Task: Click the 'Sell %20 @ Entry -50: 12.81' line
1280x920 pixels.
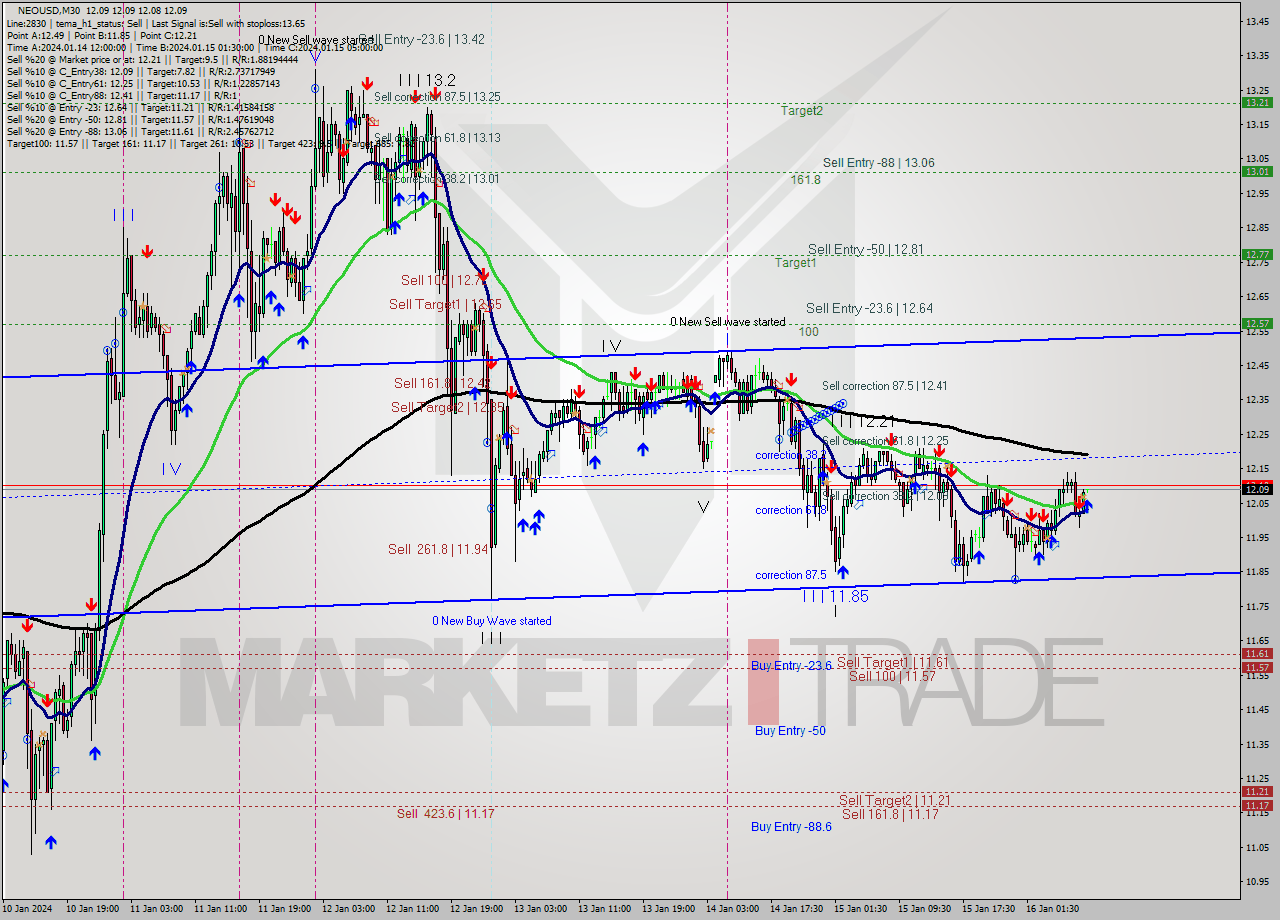Action: [140, 119]
